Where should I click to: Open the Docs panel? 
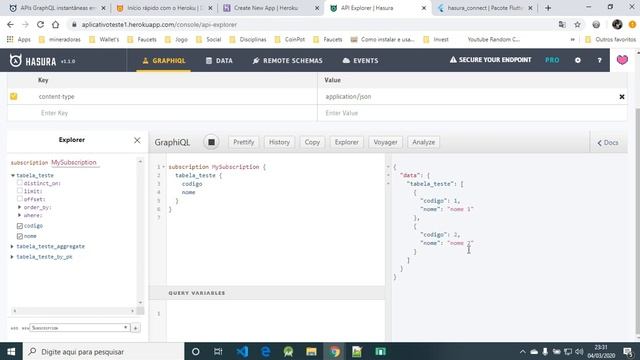point(608,142)
